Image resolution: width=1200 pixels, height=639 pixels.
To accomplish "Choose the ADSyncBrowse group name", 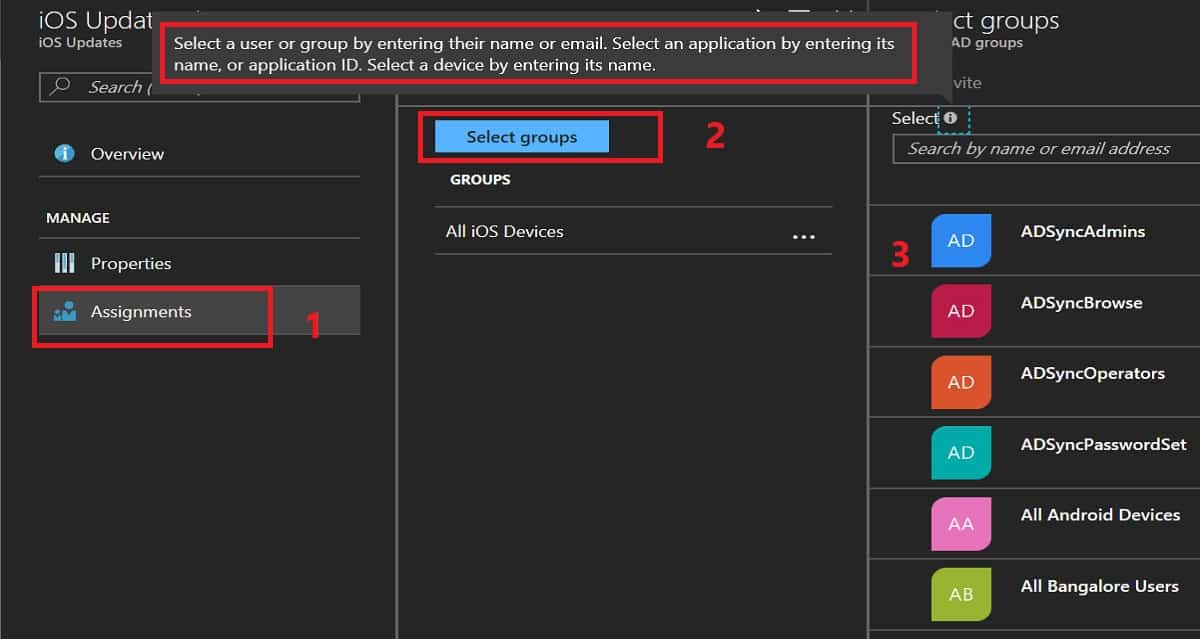I will pyautogui.click(x=1081, y=303).
